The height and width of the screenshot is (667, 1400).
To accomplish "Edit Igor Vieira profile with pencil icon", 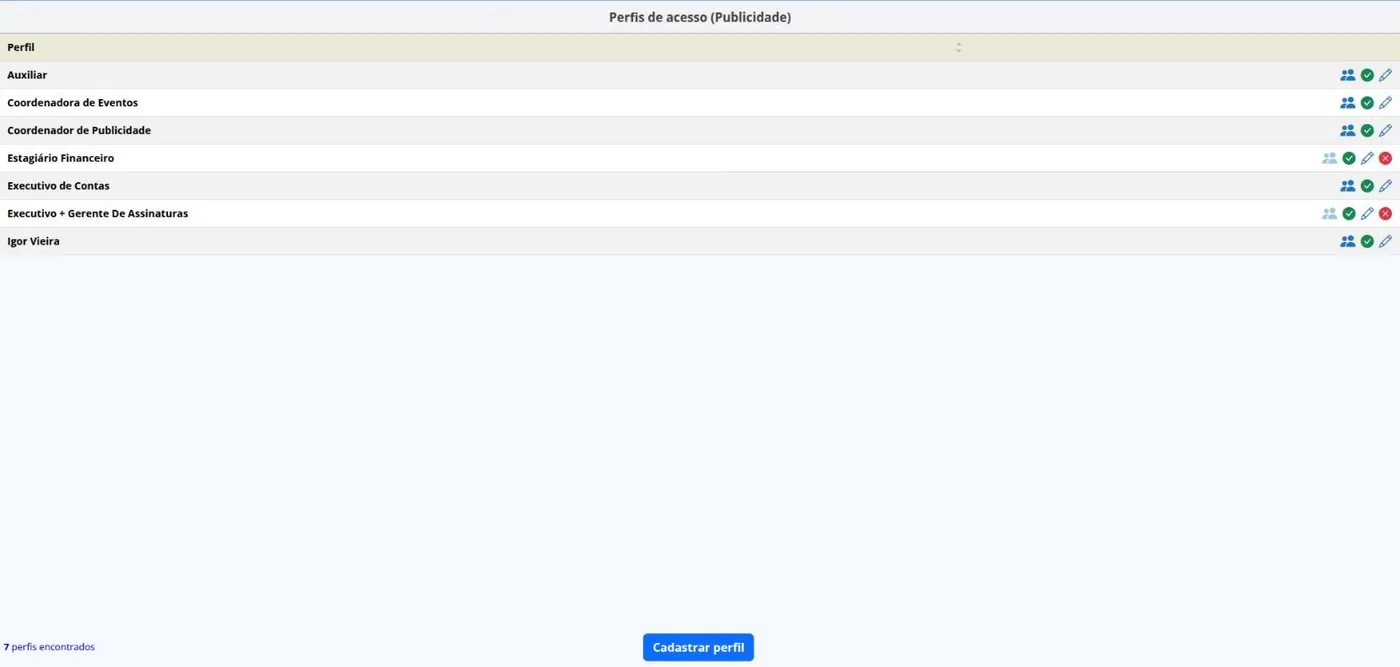I will coord(1385,241).
